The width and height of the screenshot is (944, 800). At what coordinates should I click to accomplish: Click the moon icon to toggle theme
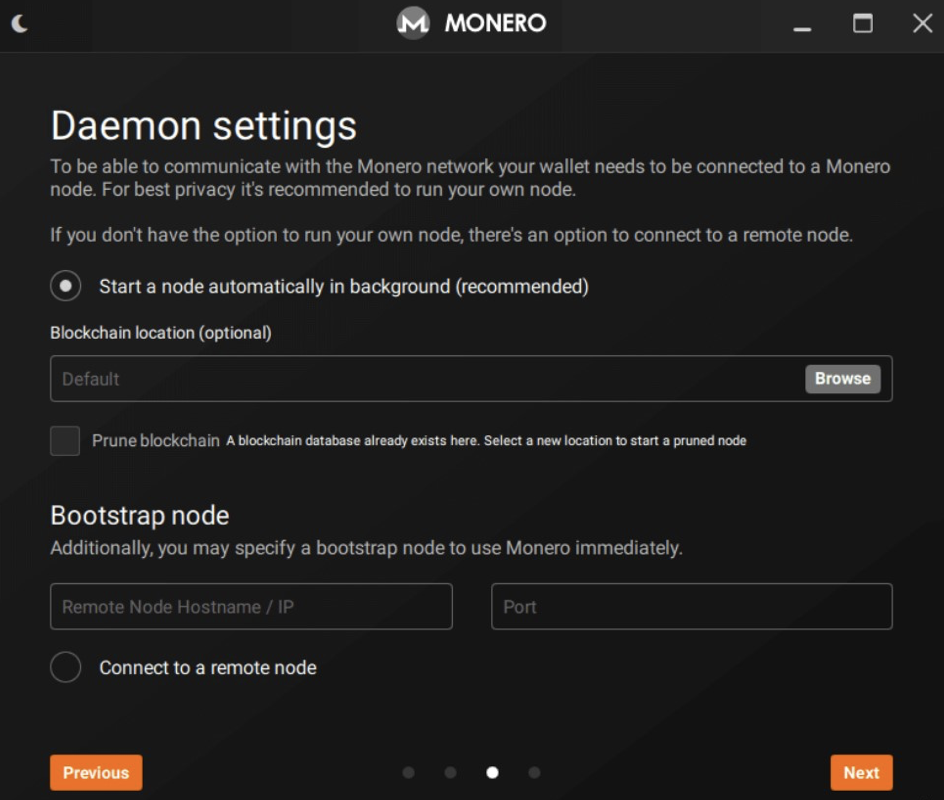click(x=18, y=22)
